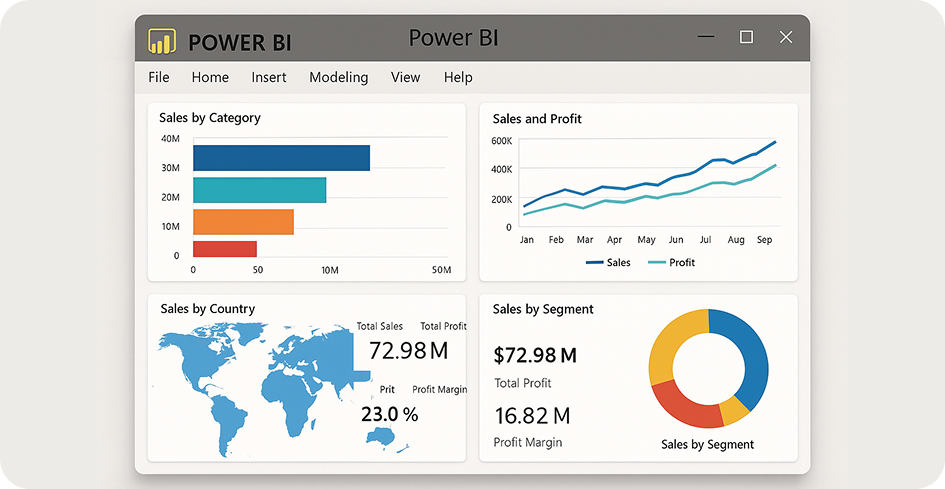Image resolution: width=945 pixels, height=489 pixels.
Task: Select the dark blue category bar
Action: click(x=281, y=158)
